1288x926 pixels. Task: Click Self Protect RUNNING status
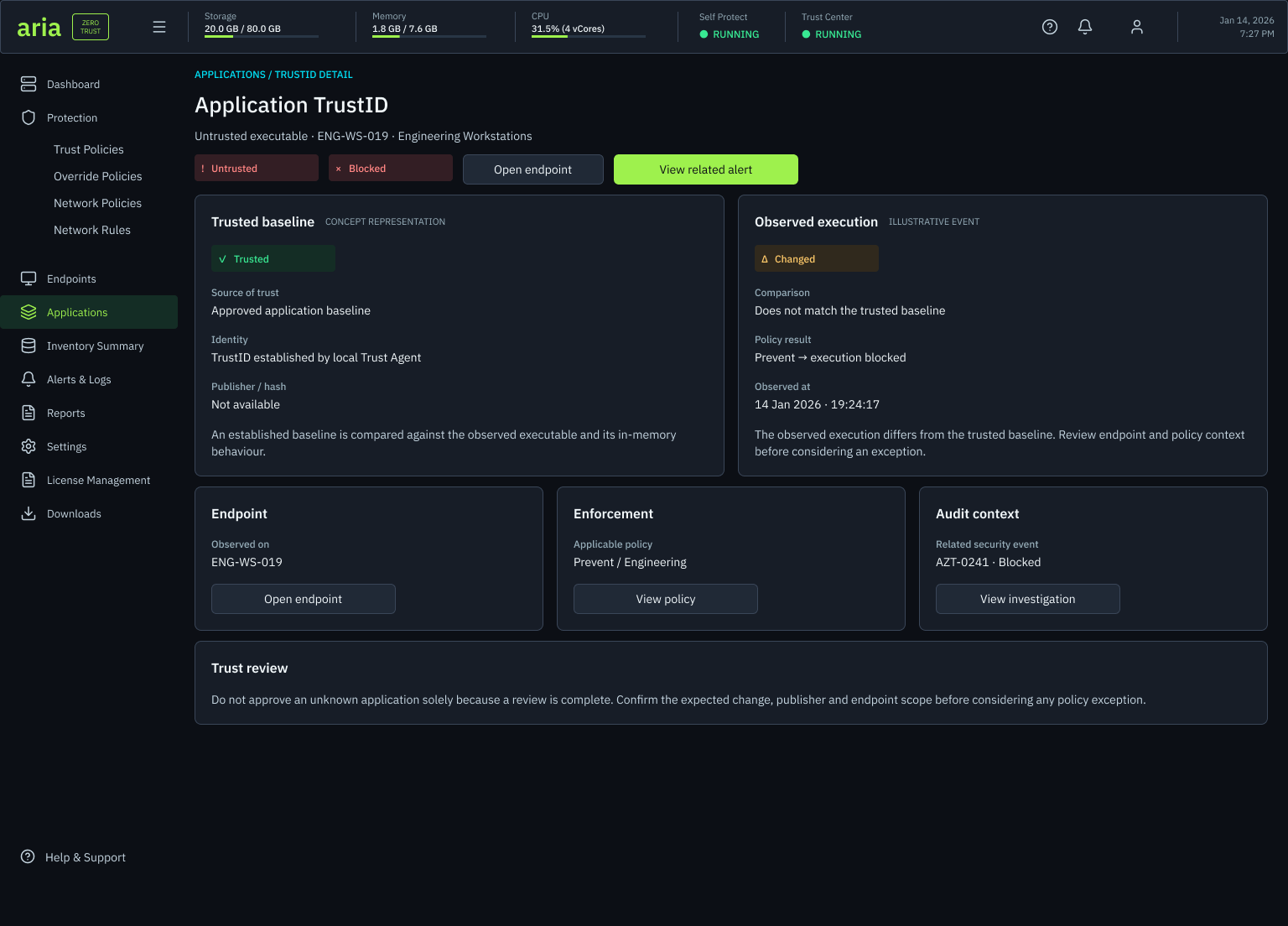[x=730, y=34]
